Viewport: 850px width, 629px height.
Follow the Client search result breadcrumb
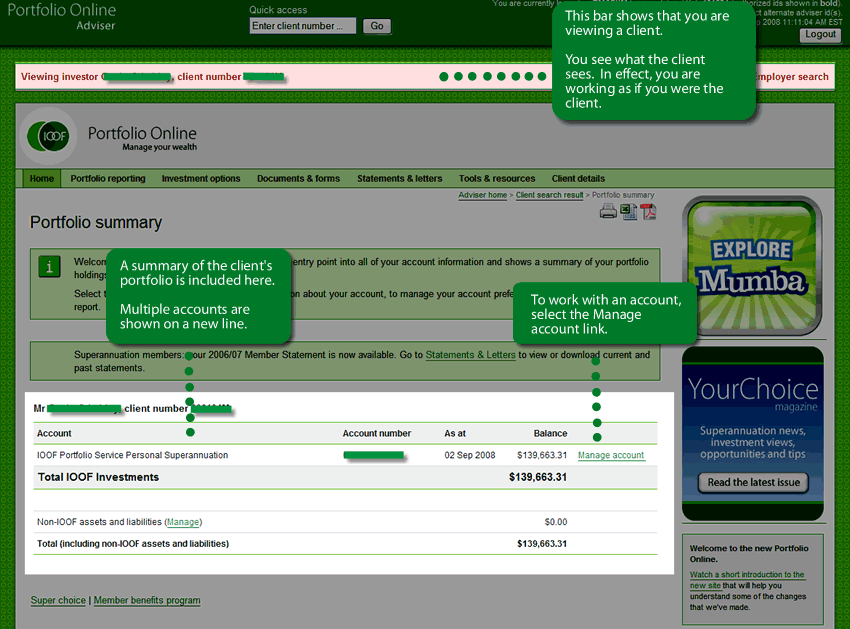pos(550,195)
